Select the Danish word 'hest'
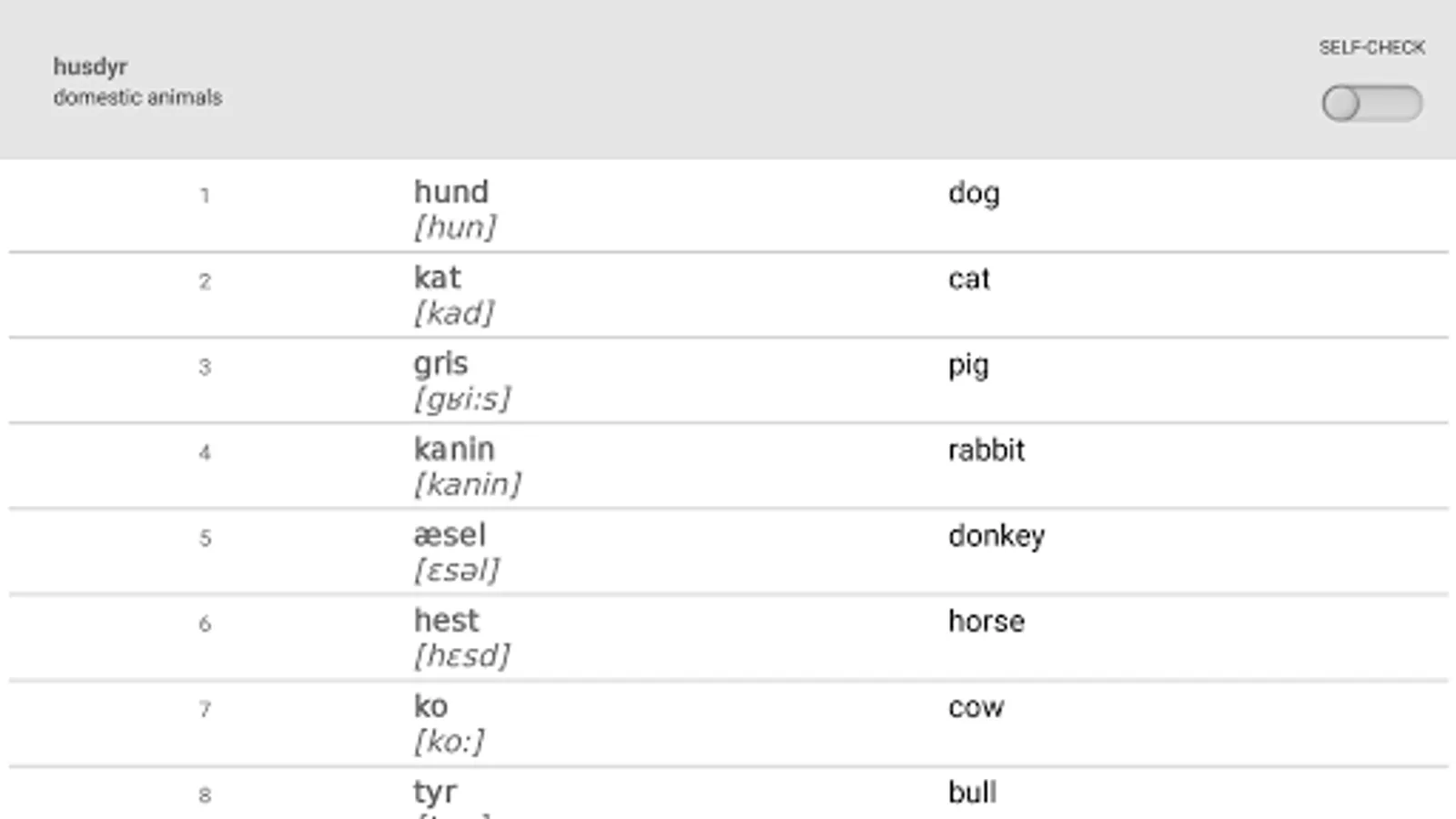 click(x=446, y=621)
